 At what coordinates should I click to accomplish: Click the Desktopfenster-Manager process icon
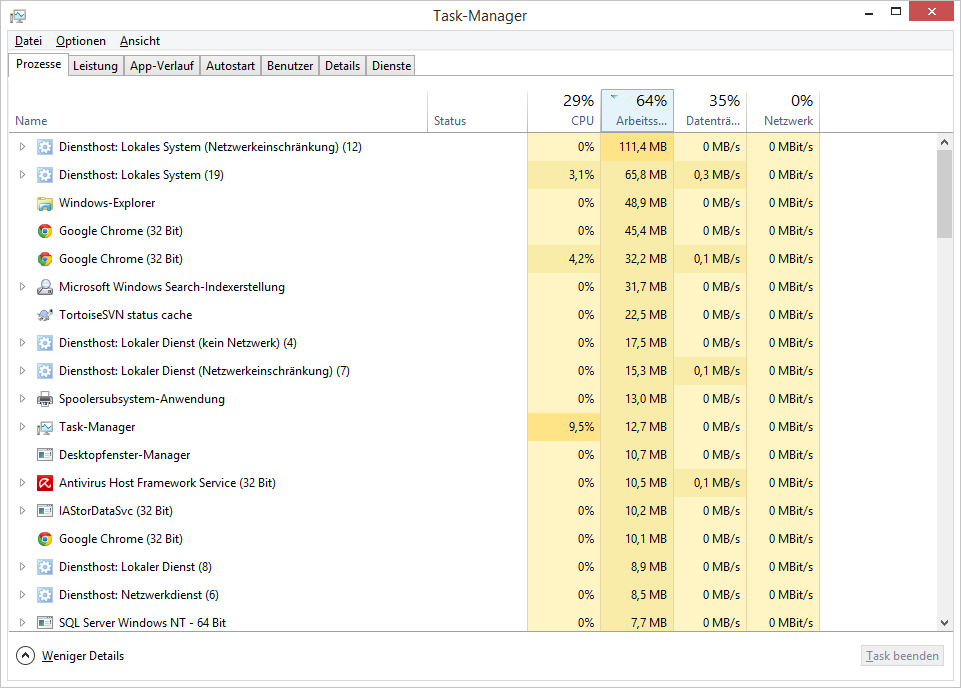point(45,455)
